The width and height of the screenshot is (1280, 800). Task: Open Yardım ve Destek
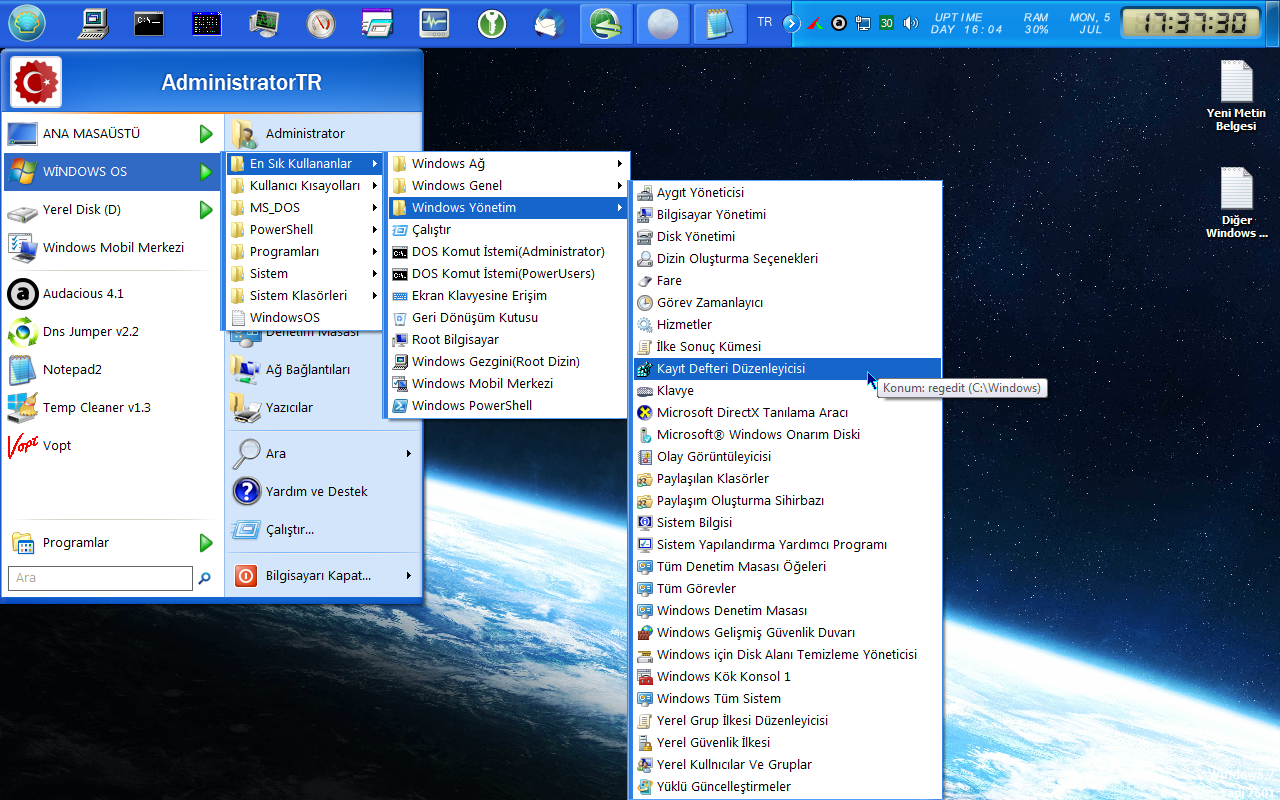(x=322, y=492)
